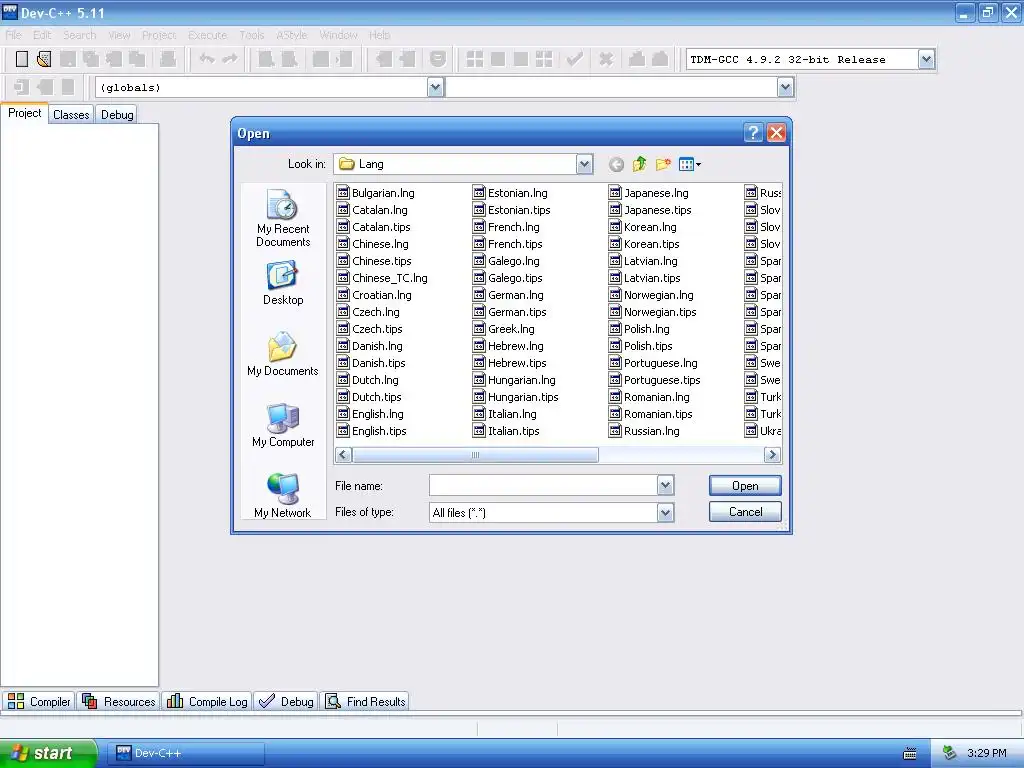Image resolution: width=1024 pixels, height=768 pixels.
Task: Select Croatian.lng in the file list
Action: pyautogui.click(x=374, y=295)
